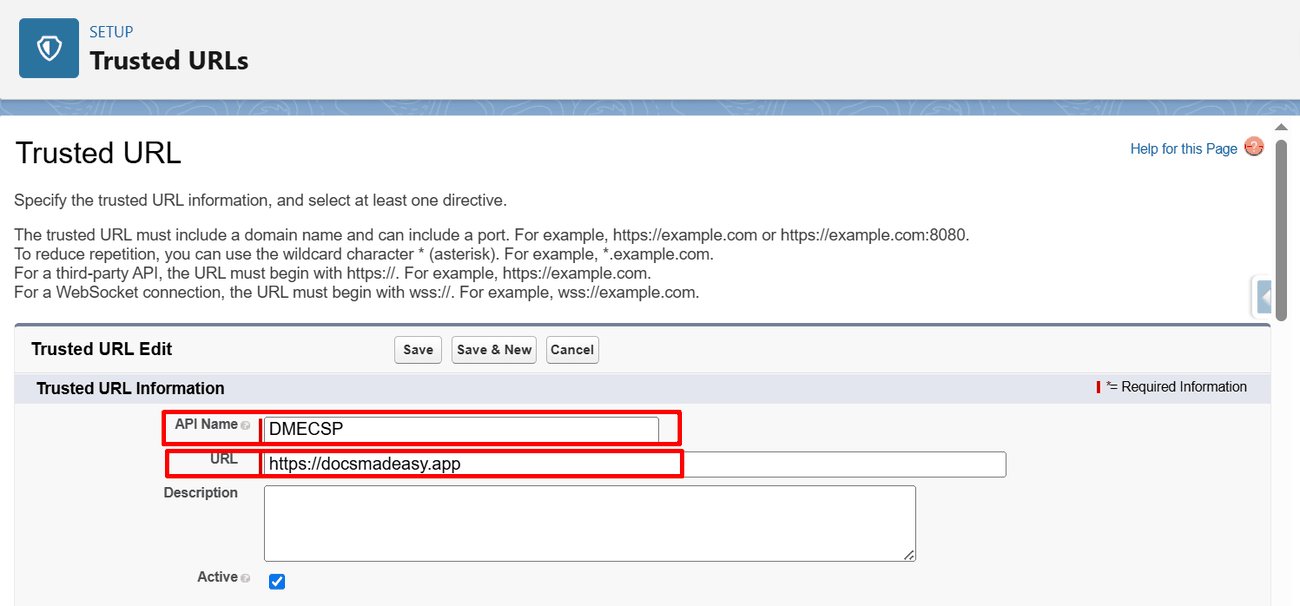Screen dimensions: 1300x606
Task: Expand the collapsed side panel arrow
Action: click(1262, 298)
